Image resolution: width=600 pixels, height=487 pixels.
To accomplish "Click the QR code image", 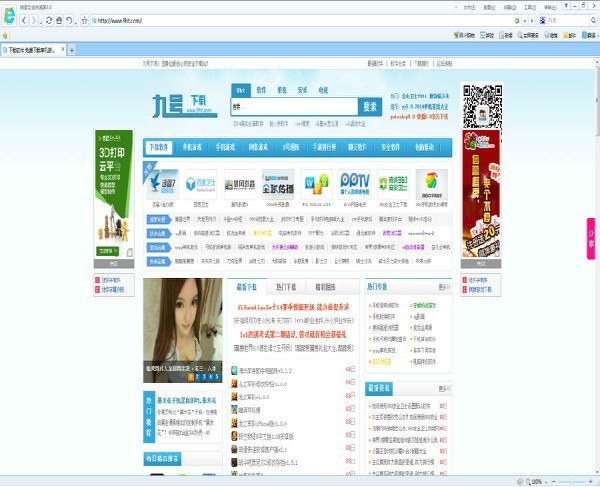I will coord(482,106).
